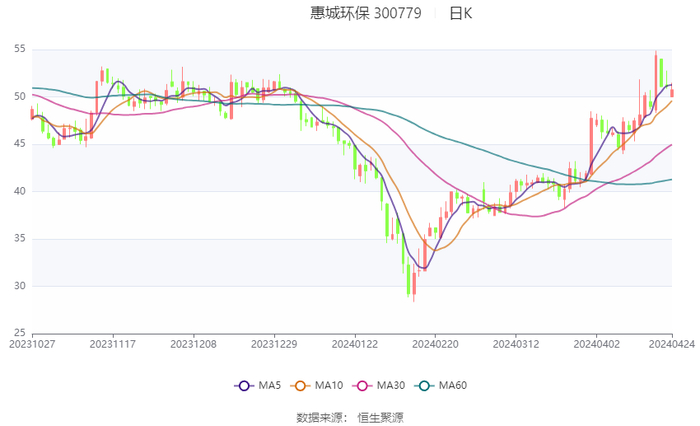Click the 40 price label on the y-axis
This screenshot has height=426, width=700.
19,191
